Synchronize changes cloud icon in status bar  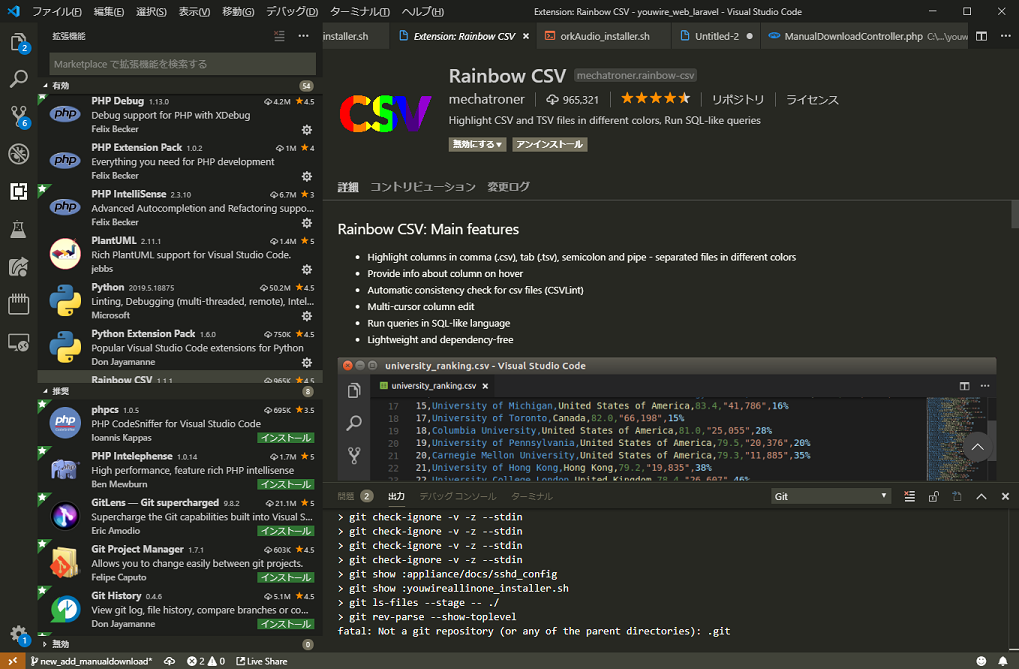pyautogui.click(x=170, y=661)
